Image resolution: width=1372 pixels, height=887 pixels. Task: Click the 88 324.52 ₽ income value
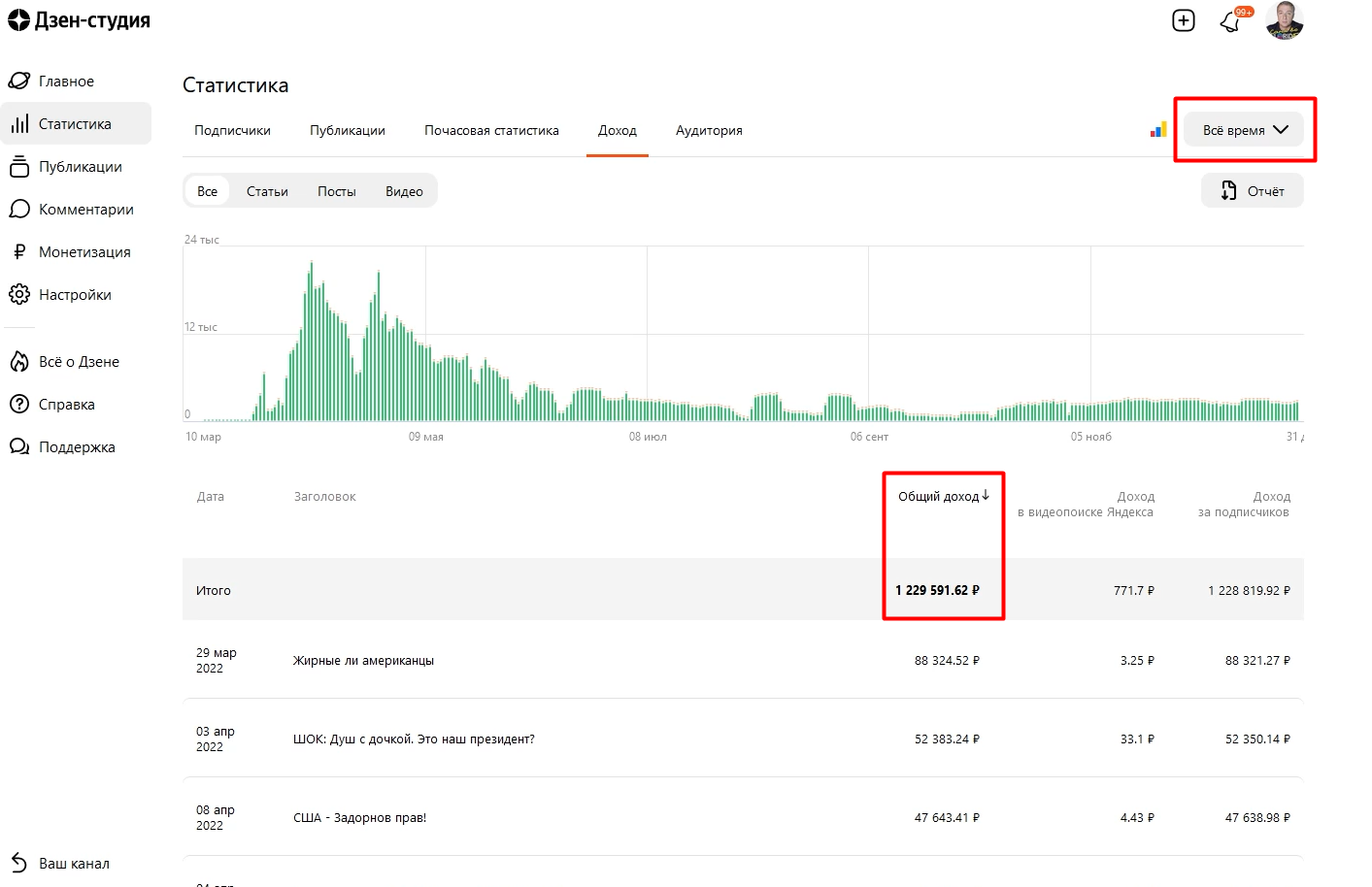click(x=947, y=660)
